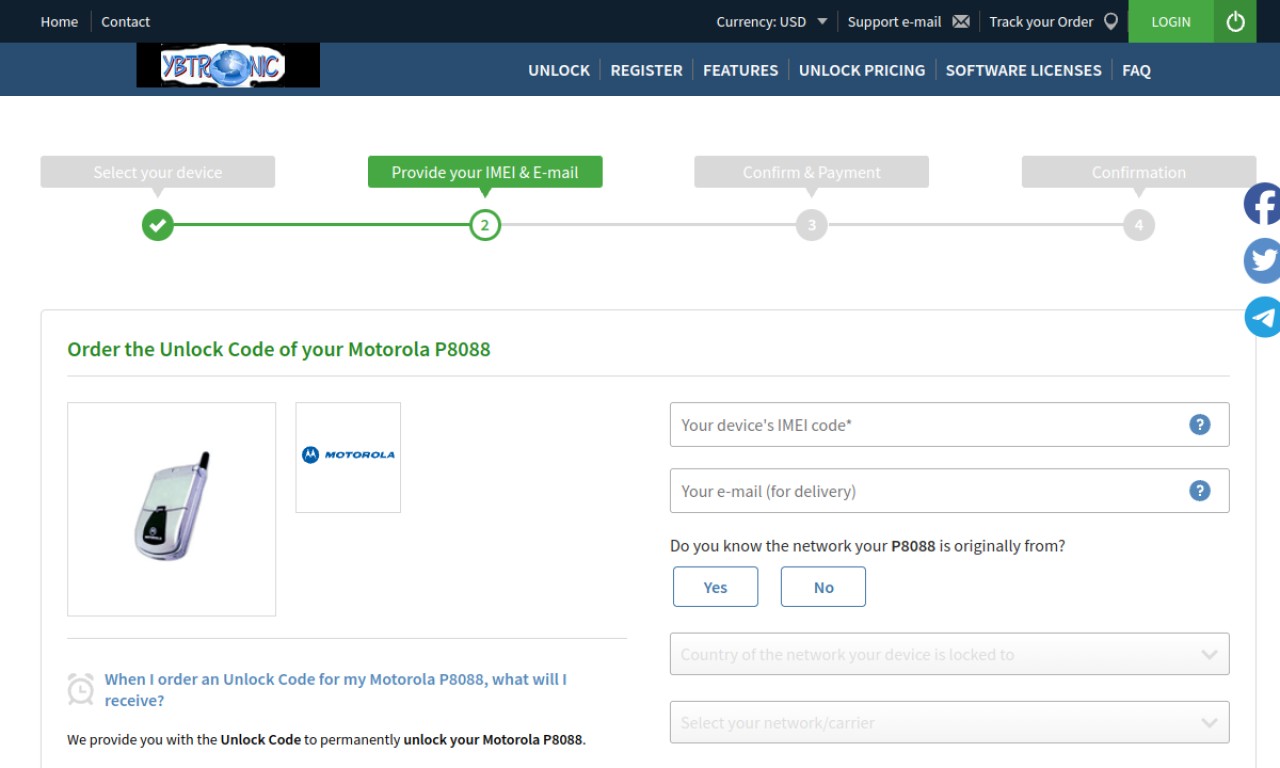Click the green Login button

(1171, 21)
